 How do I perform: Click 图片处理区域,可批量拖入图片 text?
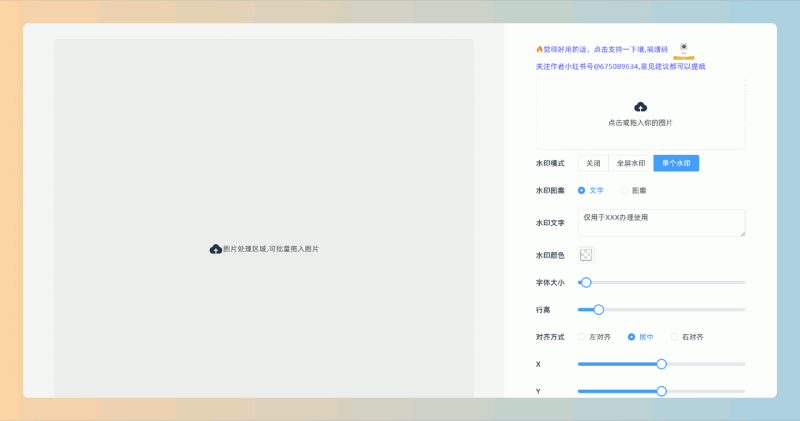(271, 249)
